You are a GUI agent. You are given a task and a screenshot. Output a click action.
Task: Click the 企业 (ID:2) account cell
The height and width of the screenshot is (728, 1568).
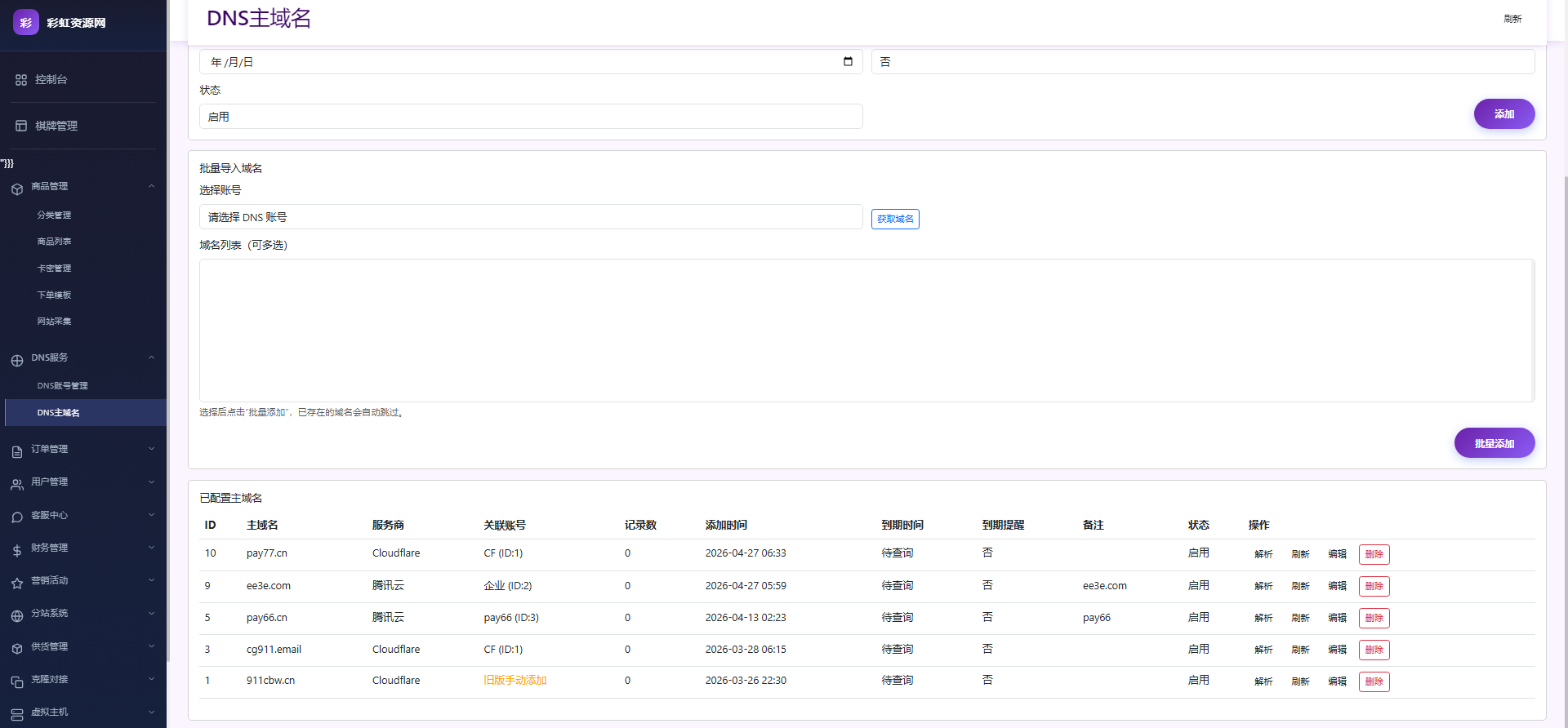coord(507,586)
